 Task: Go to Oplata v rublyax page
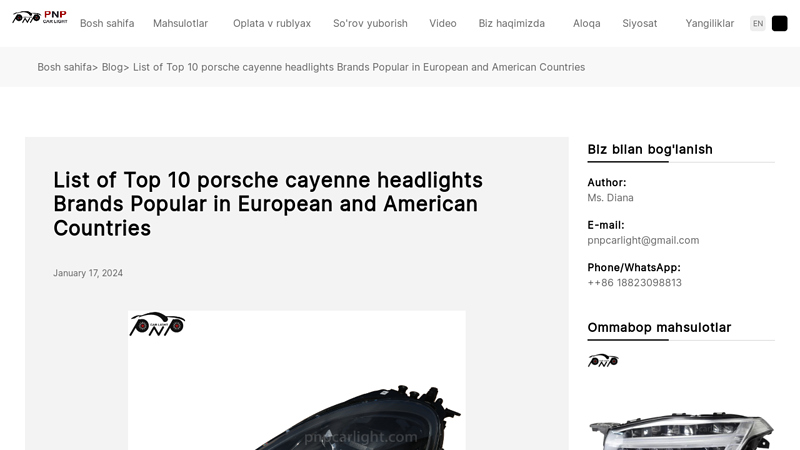click(272, 23)
